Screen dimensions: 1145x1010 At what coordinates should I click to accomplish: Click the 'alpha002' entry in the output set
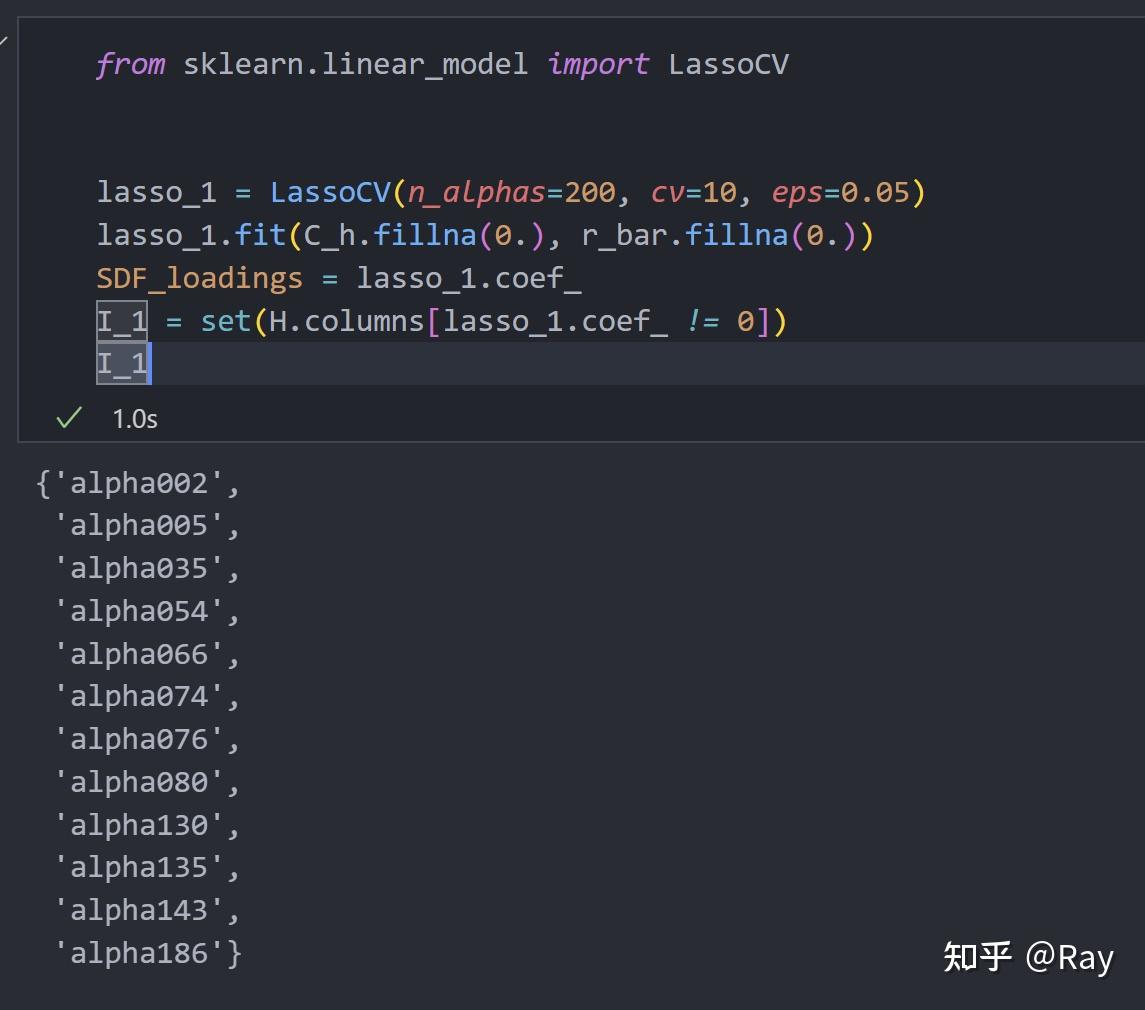point(140,482)
